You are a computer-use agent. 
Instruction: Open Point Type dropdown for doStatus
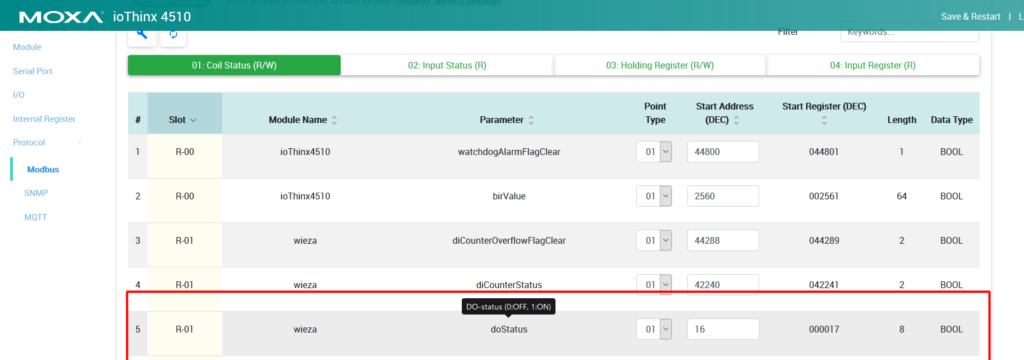click(x=654, y=329)
